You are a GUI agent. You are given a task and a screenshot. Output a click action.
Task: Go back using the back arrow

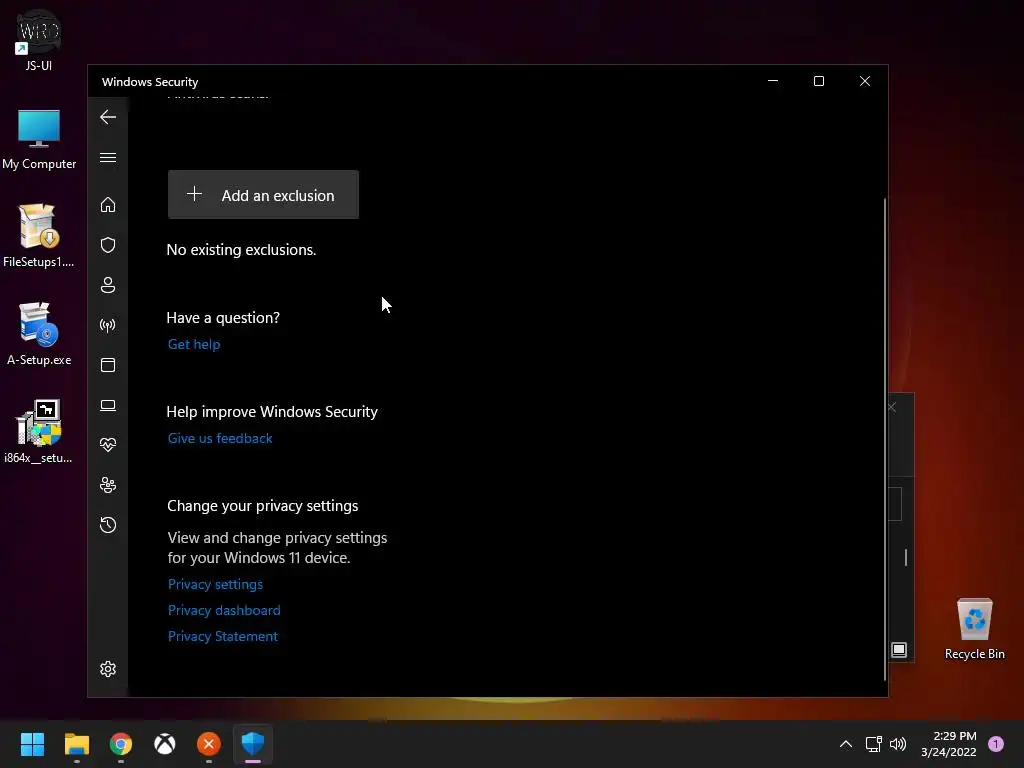tap(108, 118)
